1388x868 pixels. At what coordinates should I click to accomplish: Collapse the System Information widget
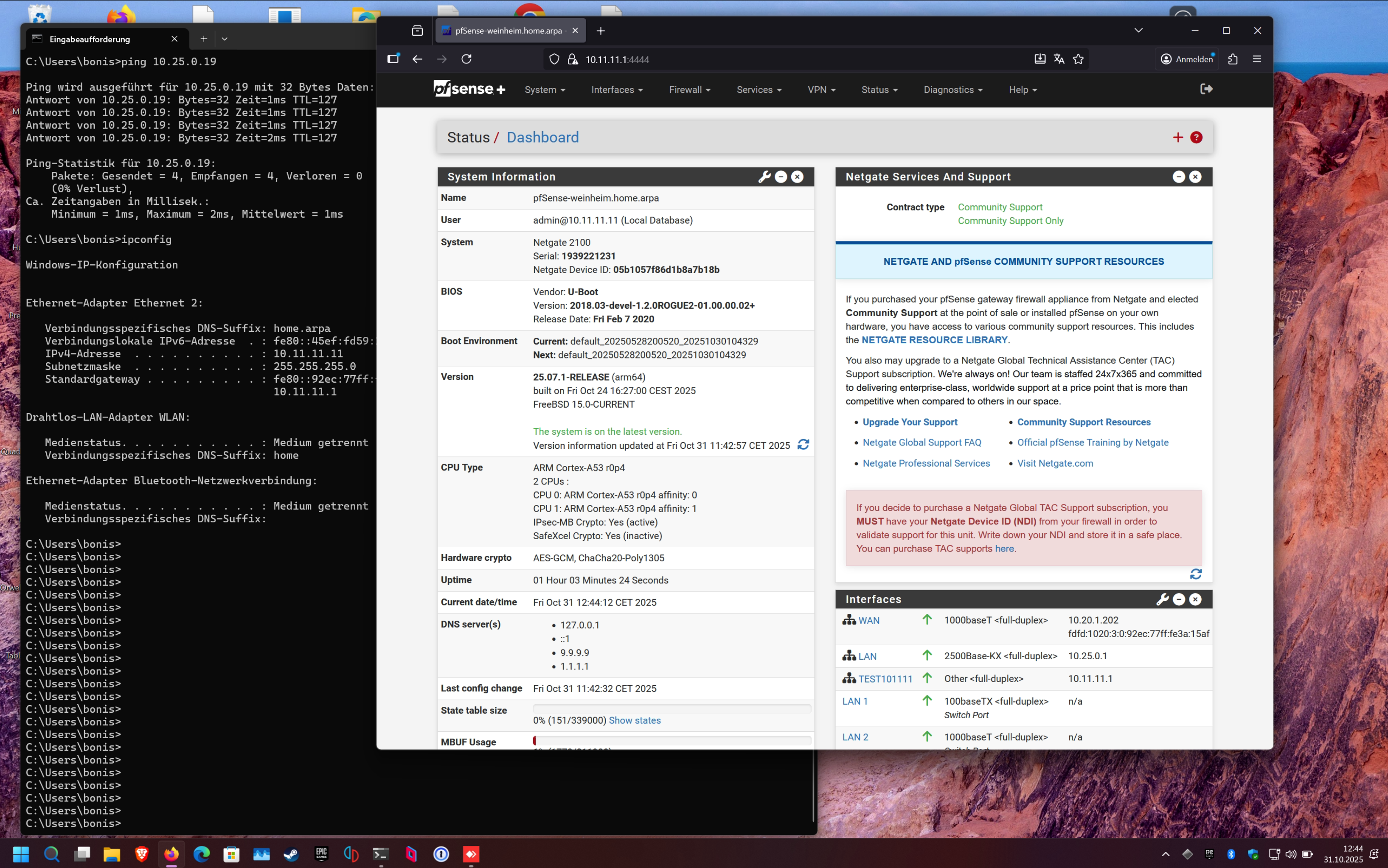[x=781, y=177]
